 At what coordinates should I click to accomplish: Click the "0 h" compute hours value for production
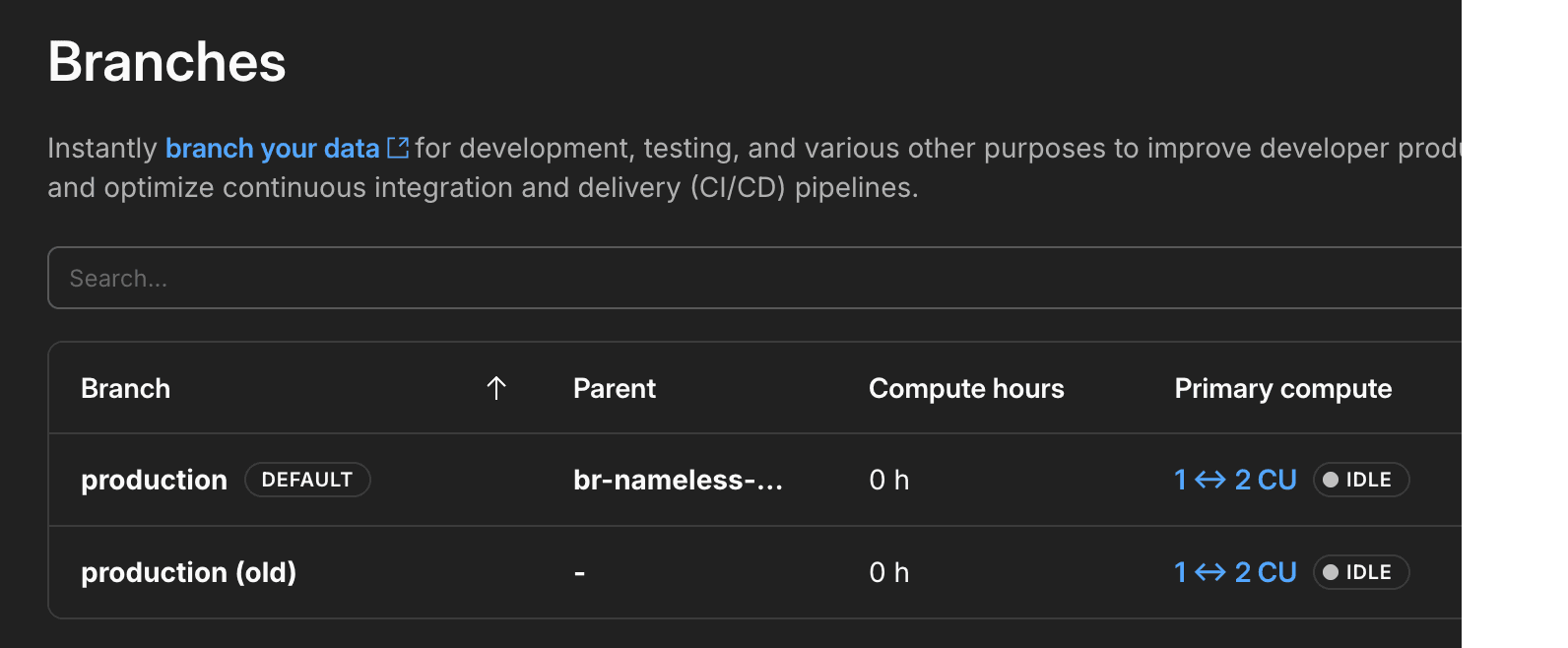coord(888,480)
